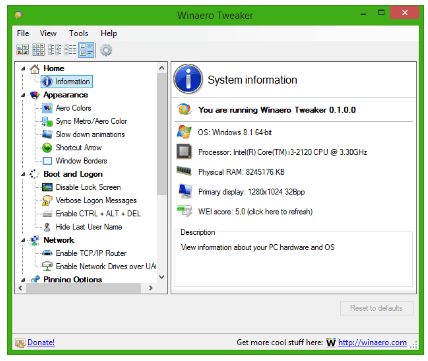The height and width of the screenshot is (361, 428).
Task: Click the Sync Metro/Aero Color tree icon
Action: point(47,121)
